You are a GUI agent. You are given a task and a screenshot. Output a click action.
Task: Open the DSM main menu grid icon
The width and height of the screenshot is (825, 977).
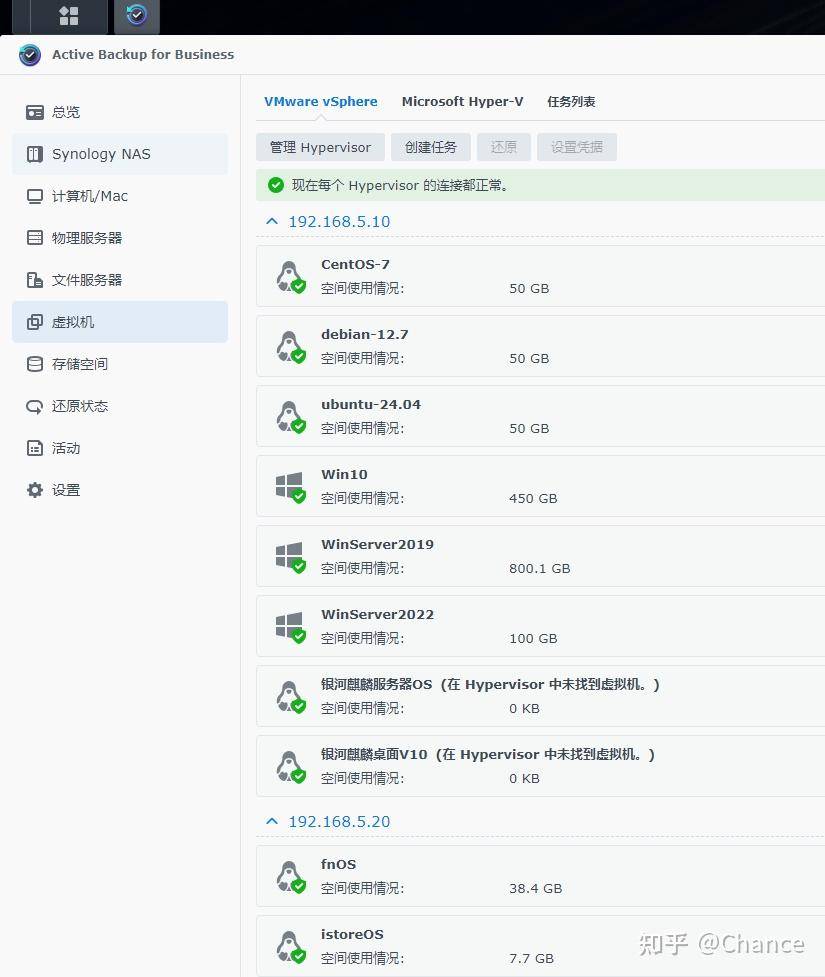[69, 16]
